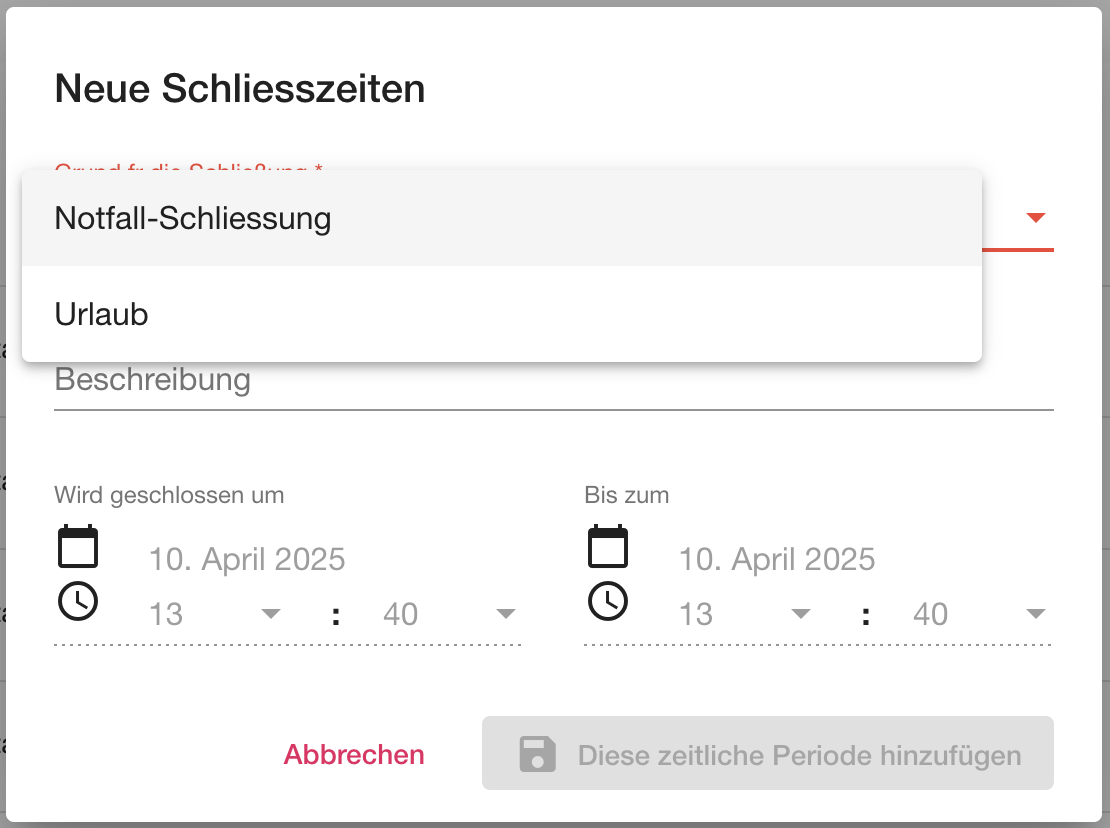The image size is (1110, 828).
Task: Click the calendar icon under Bis zum
Action: [x=608, y=547]
